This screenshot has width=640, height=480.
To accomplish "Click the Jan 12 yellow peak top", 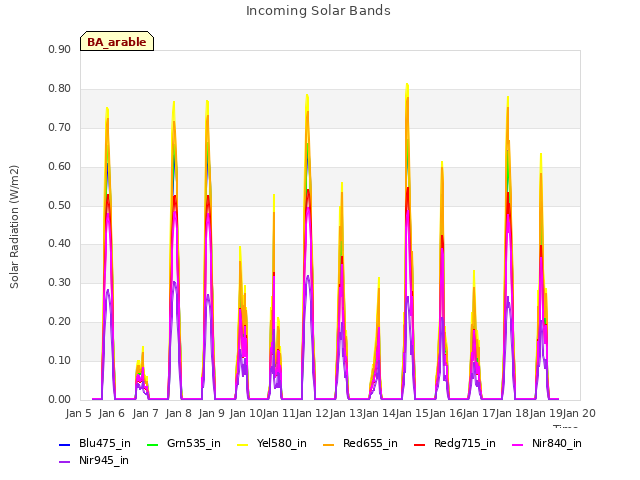I will pos(307,96).
